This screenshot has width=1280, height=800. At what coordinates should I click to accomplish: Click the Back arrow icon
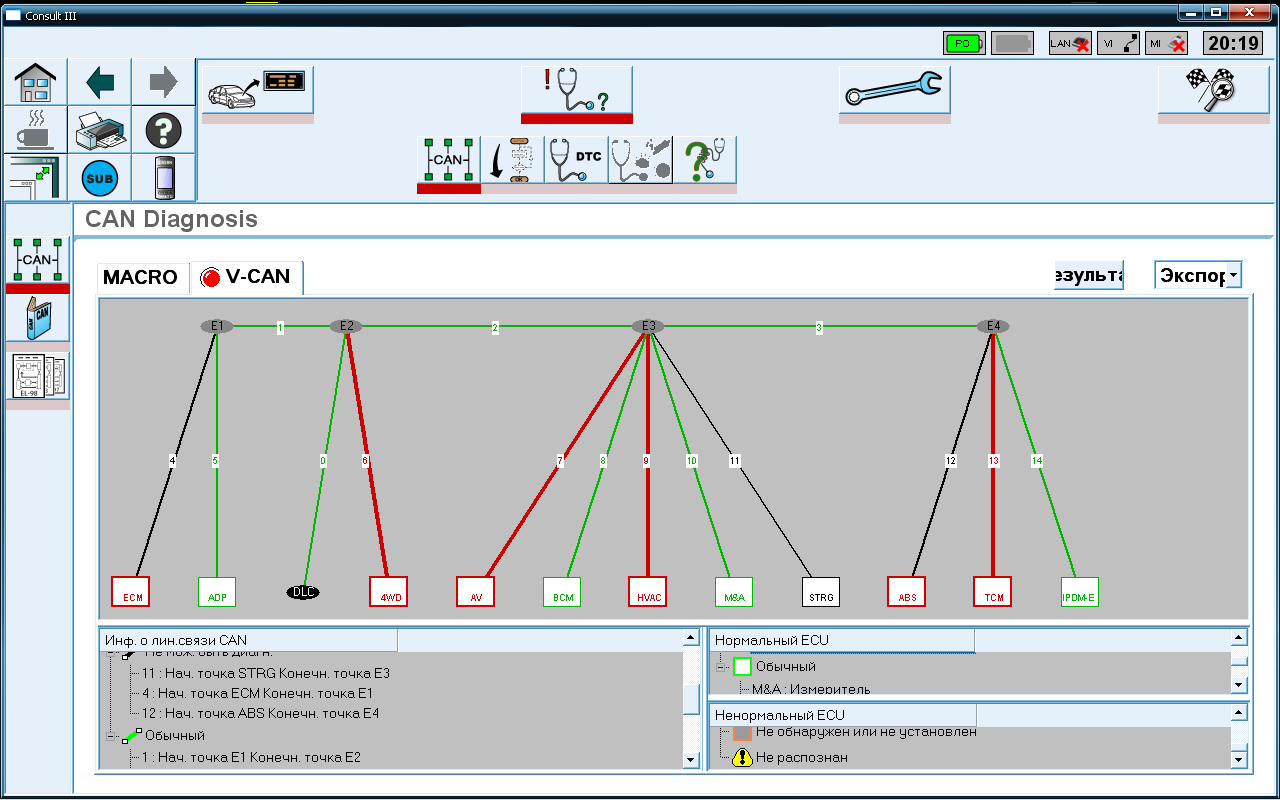coord(99,82)
